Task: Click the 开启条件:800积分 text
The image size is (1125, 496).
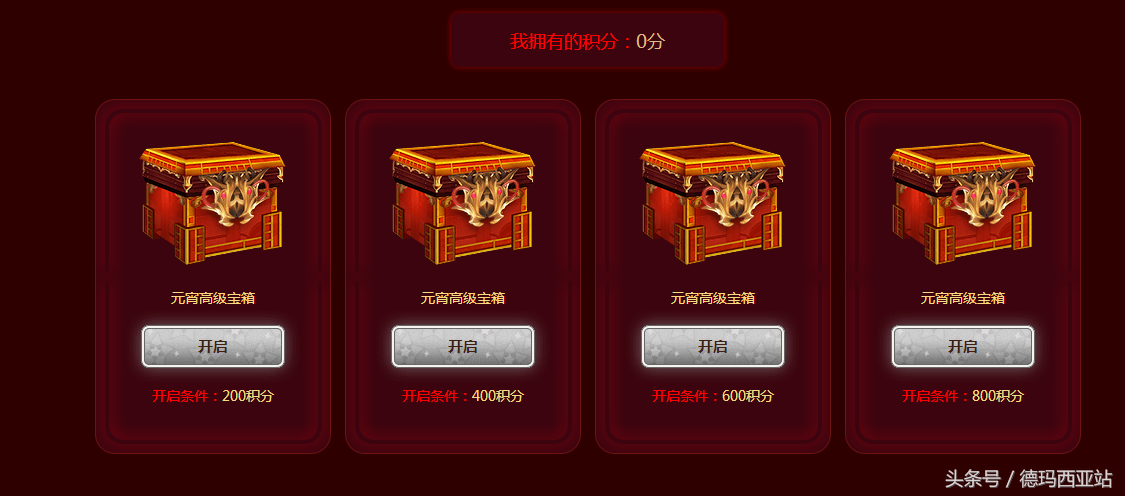Action: 963,396
